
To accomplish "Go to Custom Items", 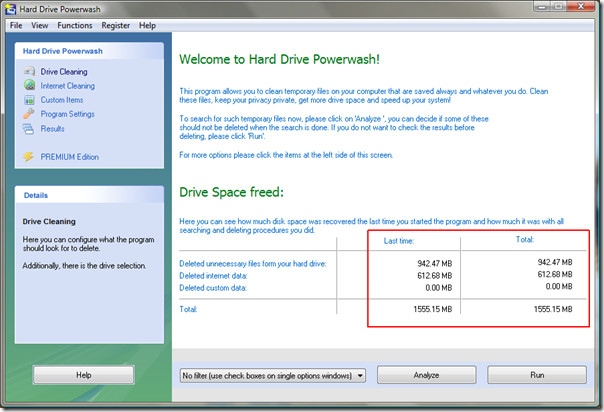I will click(62, 100).
